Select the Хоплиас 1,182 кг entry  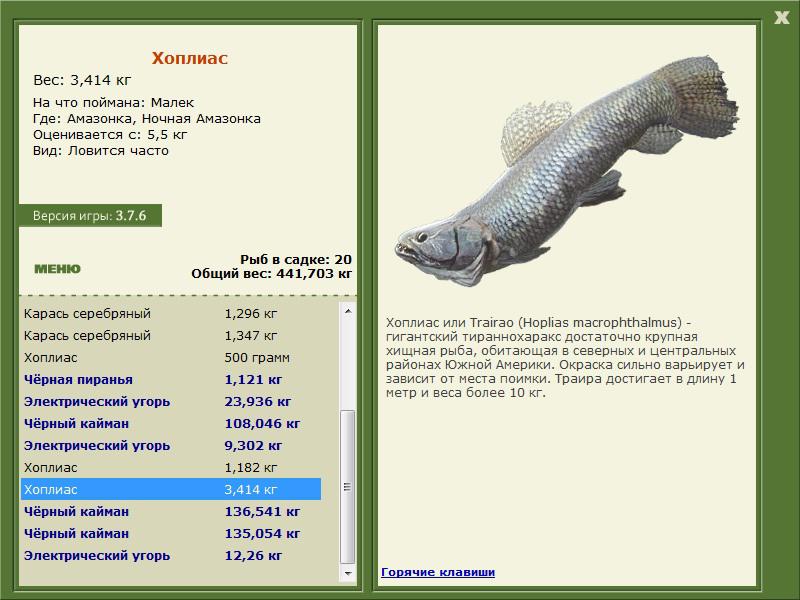tap(171, 467)
